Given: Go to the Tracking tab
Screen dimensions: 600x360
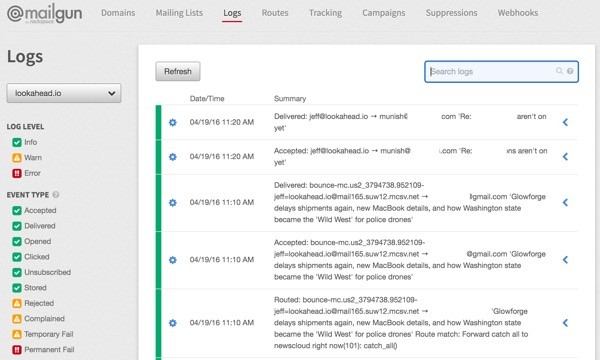Looking at the screenshot, I should click(x=325, y=13).
